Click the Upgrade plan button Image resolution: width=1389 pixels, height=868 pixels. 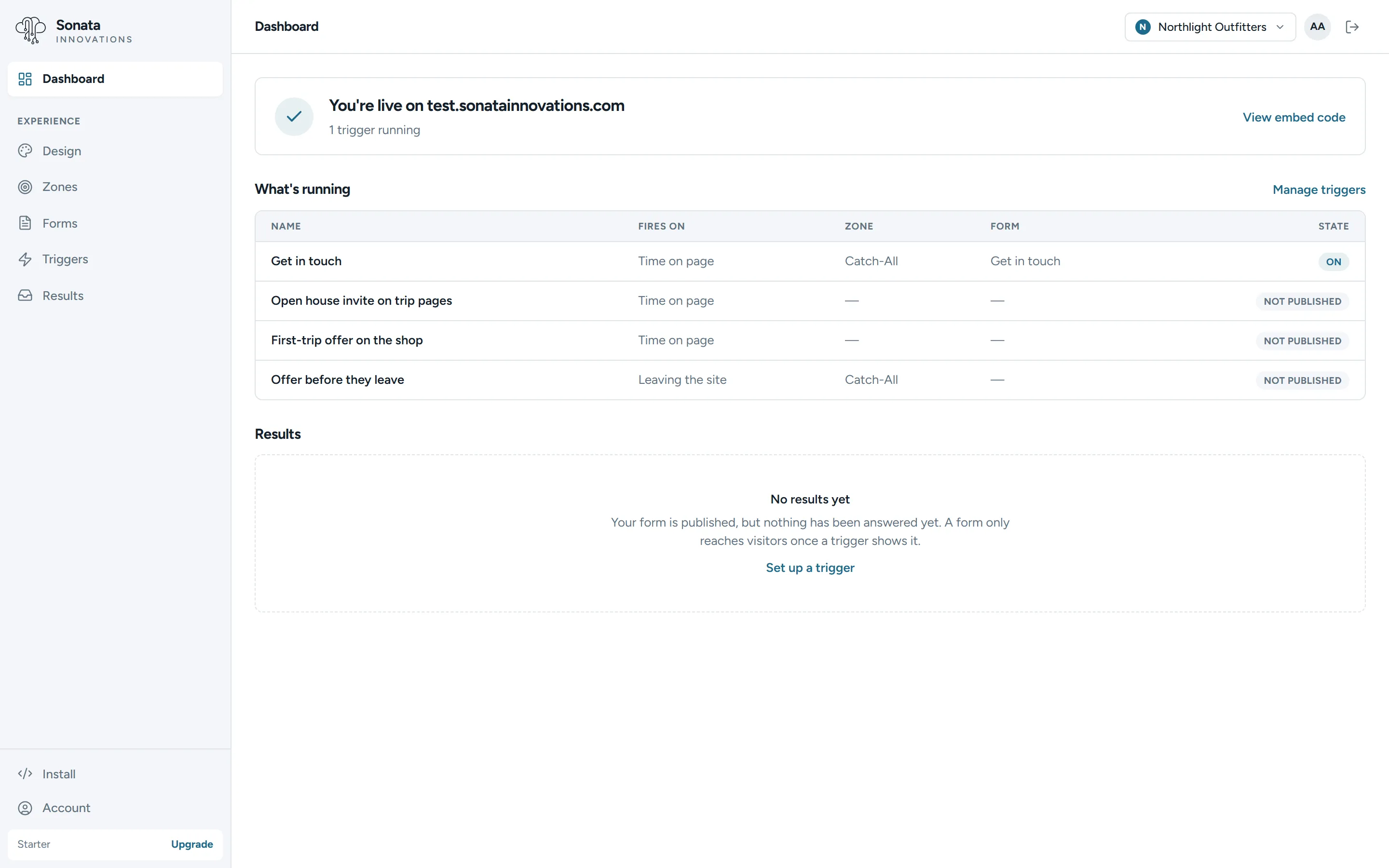(191, 844)
